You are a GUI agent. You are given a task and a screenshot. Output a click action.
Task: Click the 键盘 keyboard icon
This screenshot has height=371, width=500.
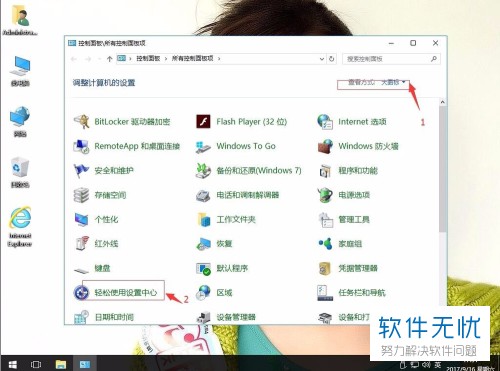pyautogui.click(x=81, y=270)
